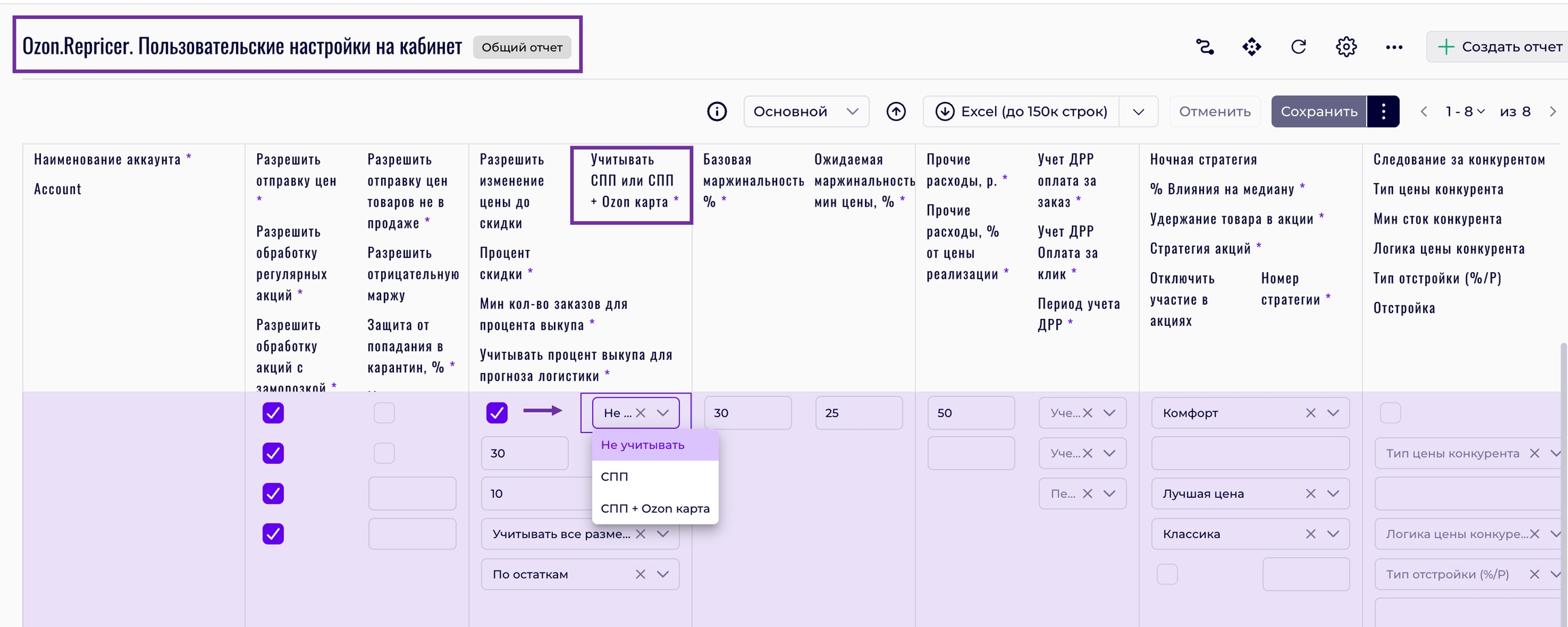Image resolution: width=1568 pixels, height=627 pixels.
Task: Toggle the Отключить участие в акциях checkbox
Action: (1166, 574)
